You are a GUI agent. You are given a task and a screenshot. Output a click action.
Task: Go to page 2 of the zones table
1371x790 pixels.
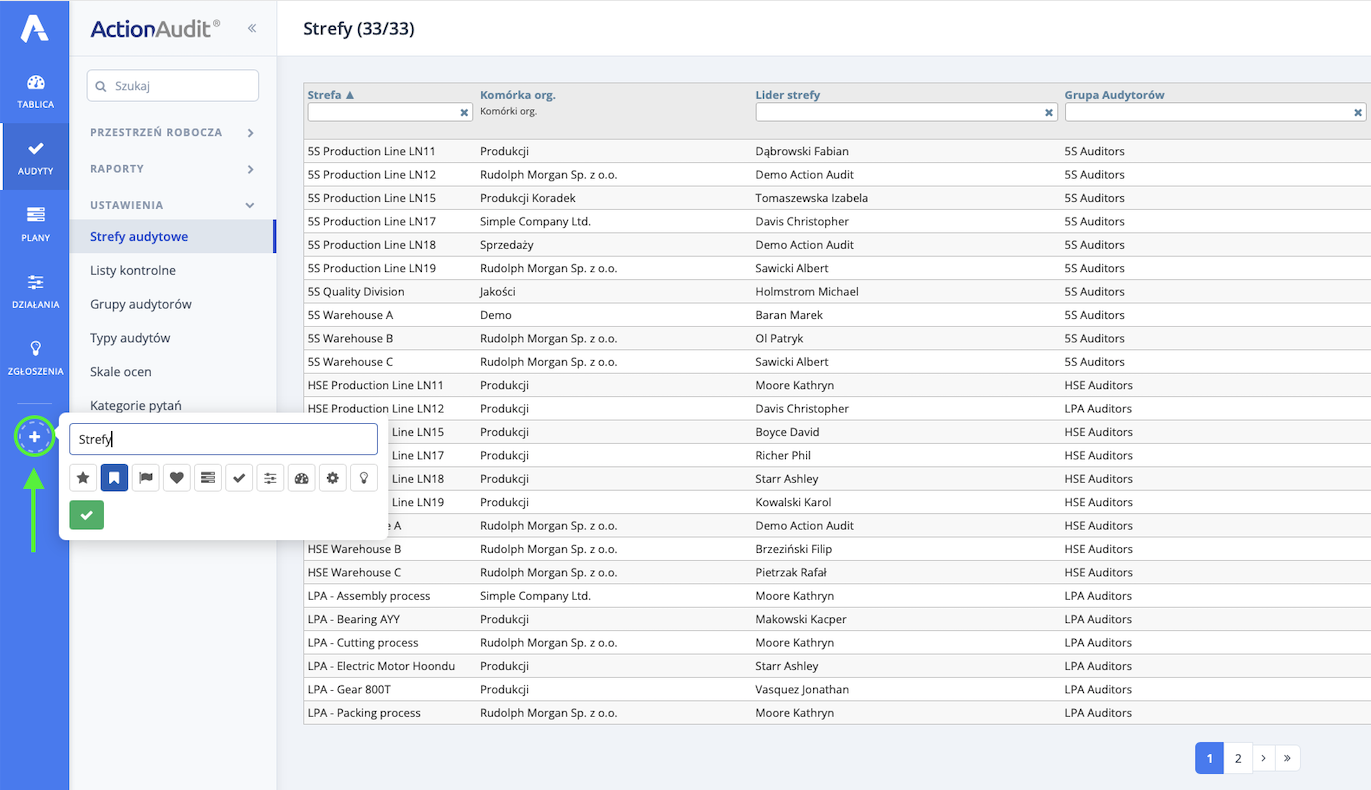click(x=1238, y=758)
